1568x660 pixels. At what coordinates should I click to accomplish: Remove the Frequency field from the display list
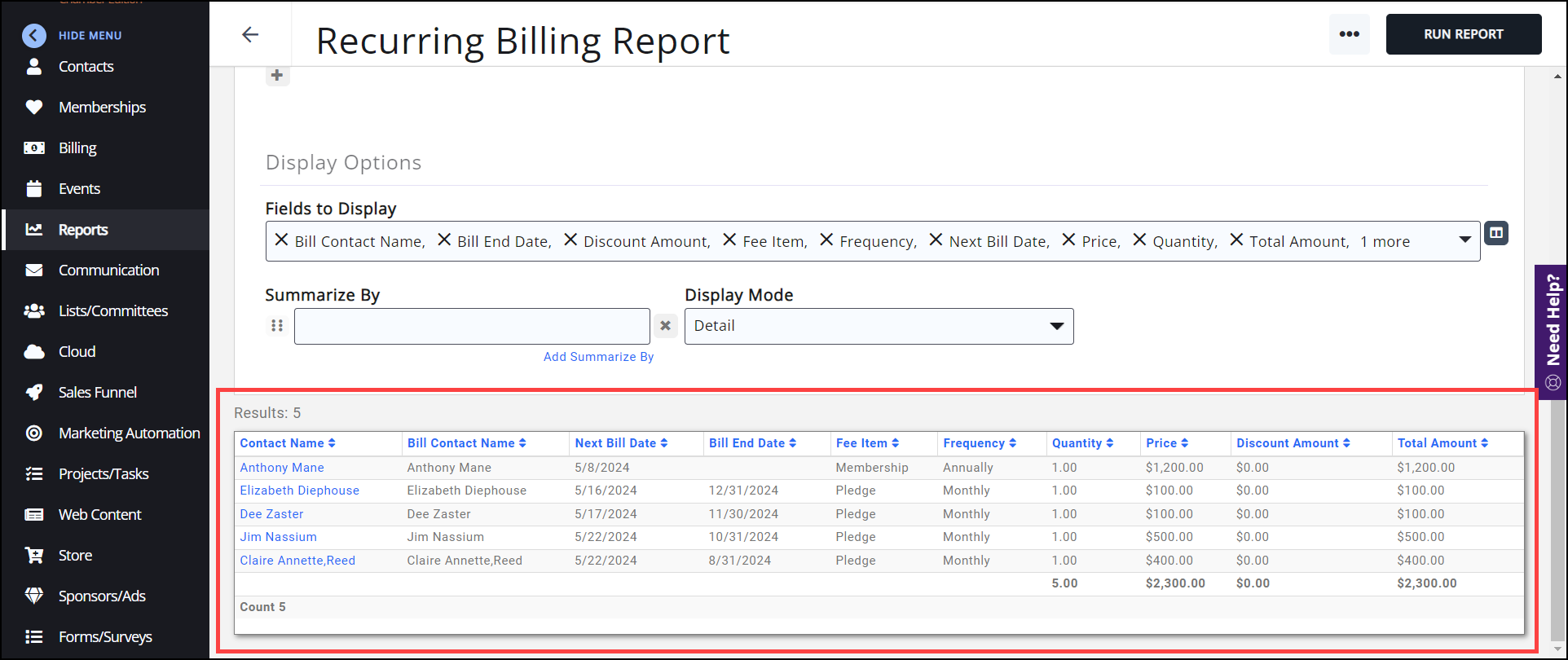point(826,240)
